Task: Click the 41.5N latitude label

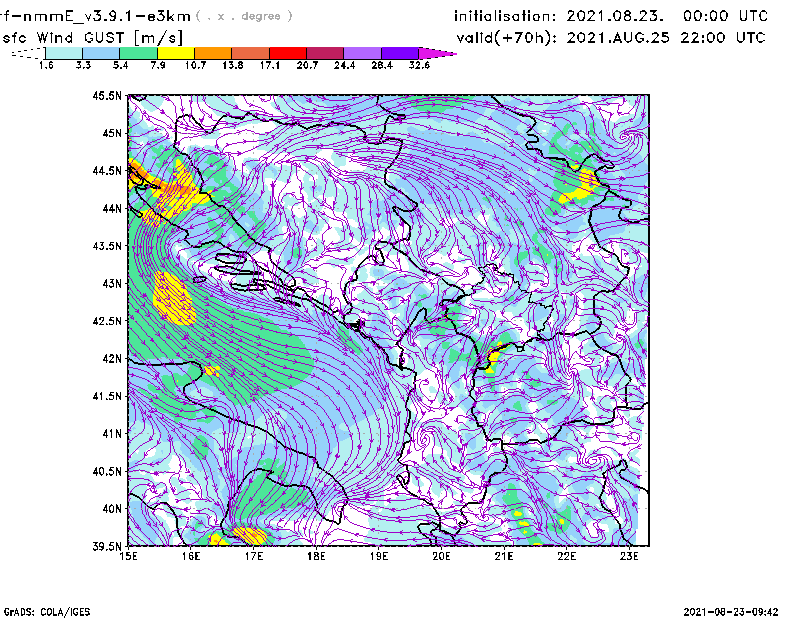Action: [x=107, y=396]
